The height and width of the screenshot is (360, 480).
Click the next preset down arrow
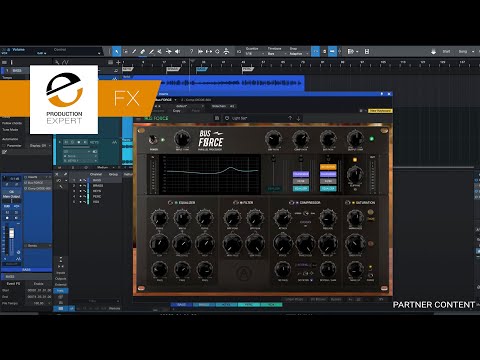tap(298, 118)
